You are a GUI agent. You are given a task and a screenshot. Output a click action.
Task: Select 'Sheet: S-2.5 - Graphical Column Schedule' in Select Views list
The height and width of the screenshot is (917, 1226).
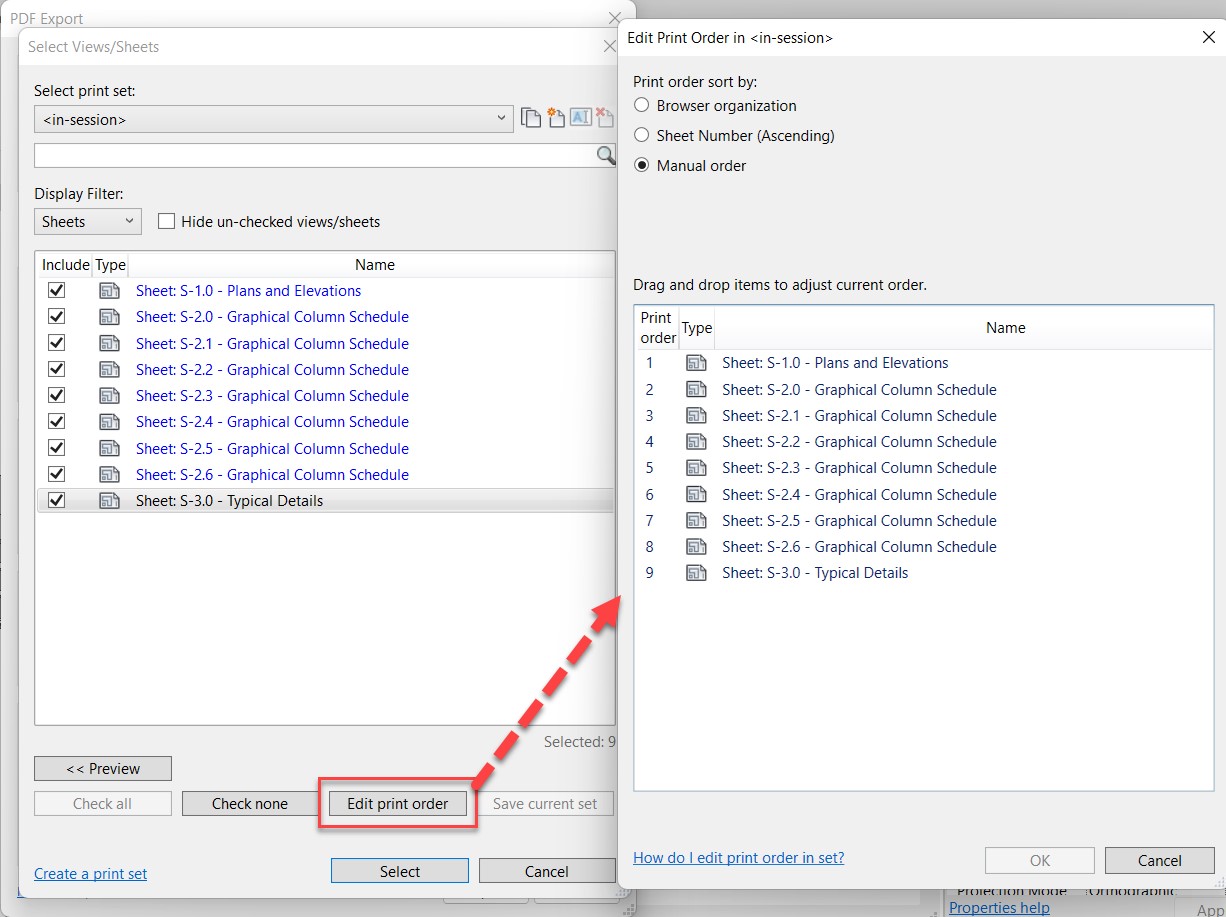[272, 448]
